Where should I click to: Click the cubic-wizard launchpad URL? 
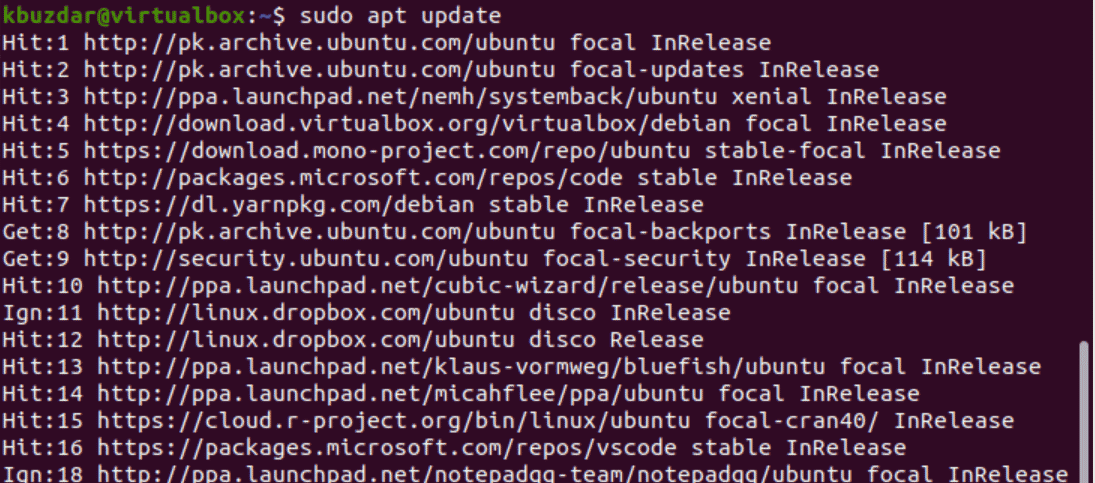click(448, 286)
